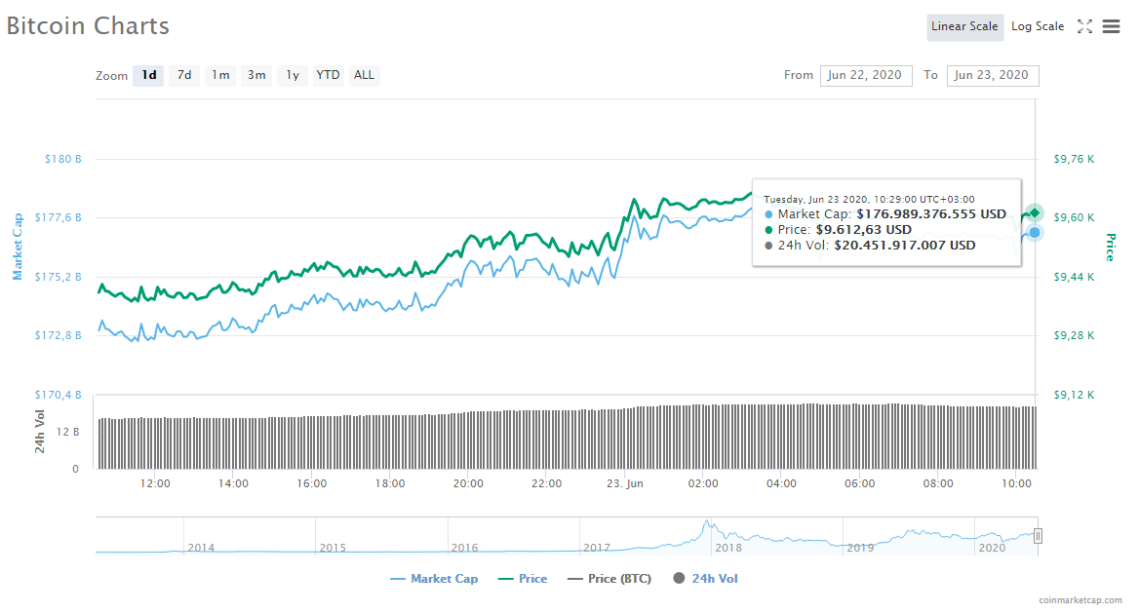This screenshot has width=1140, height=612.
Task: Click the blue Market Cap data point marker
Action: [x=1035, y=233]
